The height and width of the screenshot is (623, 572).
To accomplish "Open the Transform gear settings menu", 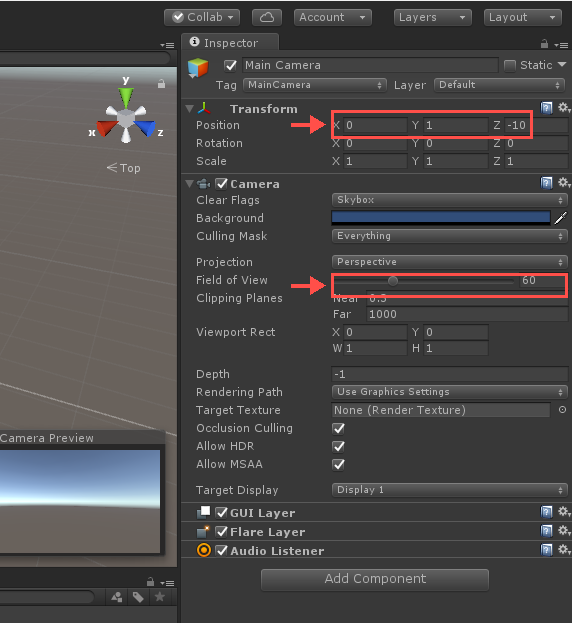I will click(564, 108).
